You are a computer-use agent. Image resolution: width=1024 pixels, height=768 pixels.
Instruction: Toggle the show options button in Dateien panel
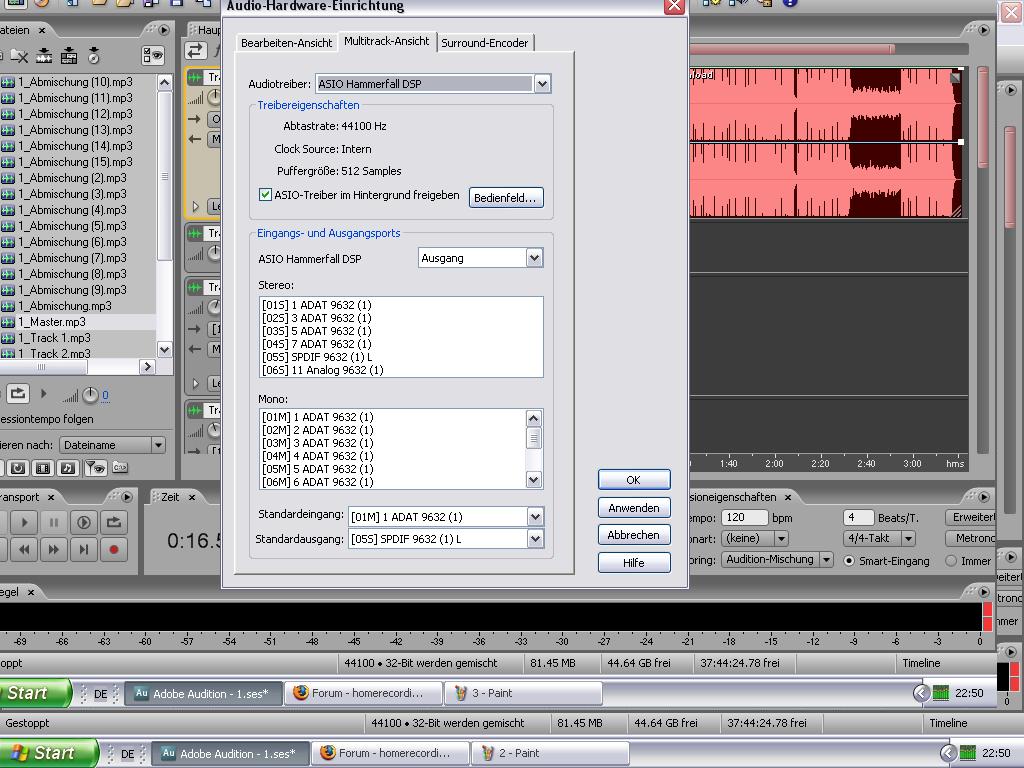(153, 56)
